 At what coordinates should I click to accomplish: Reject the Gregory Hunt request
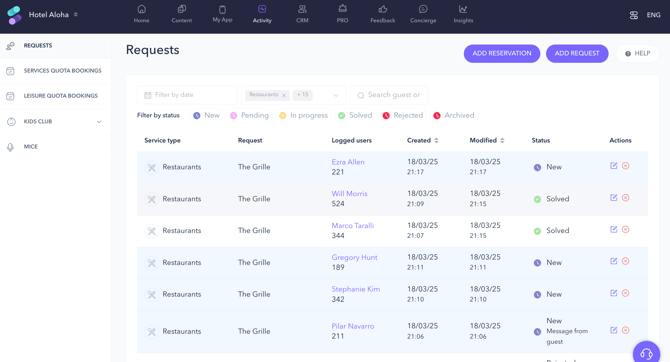(x=626, y=261)
